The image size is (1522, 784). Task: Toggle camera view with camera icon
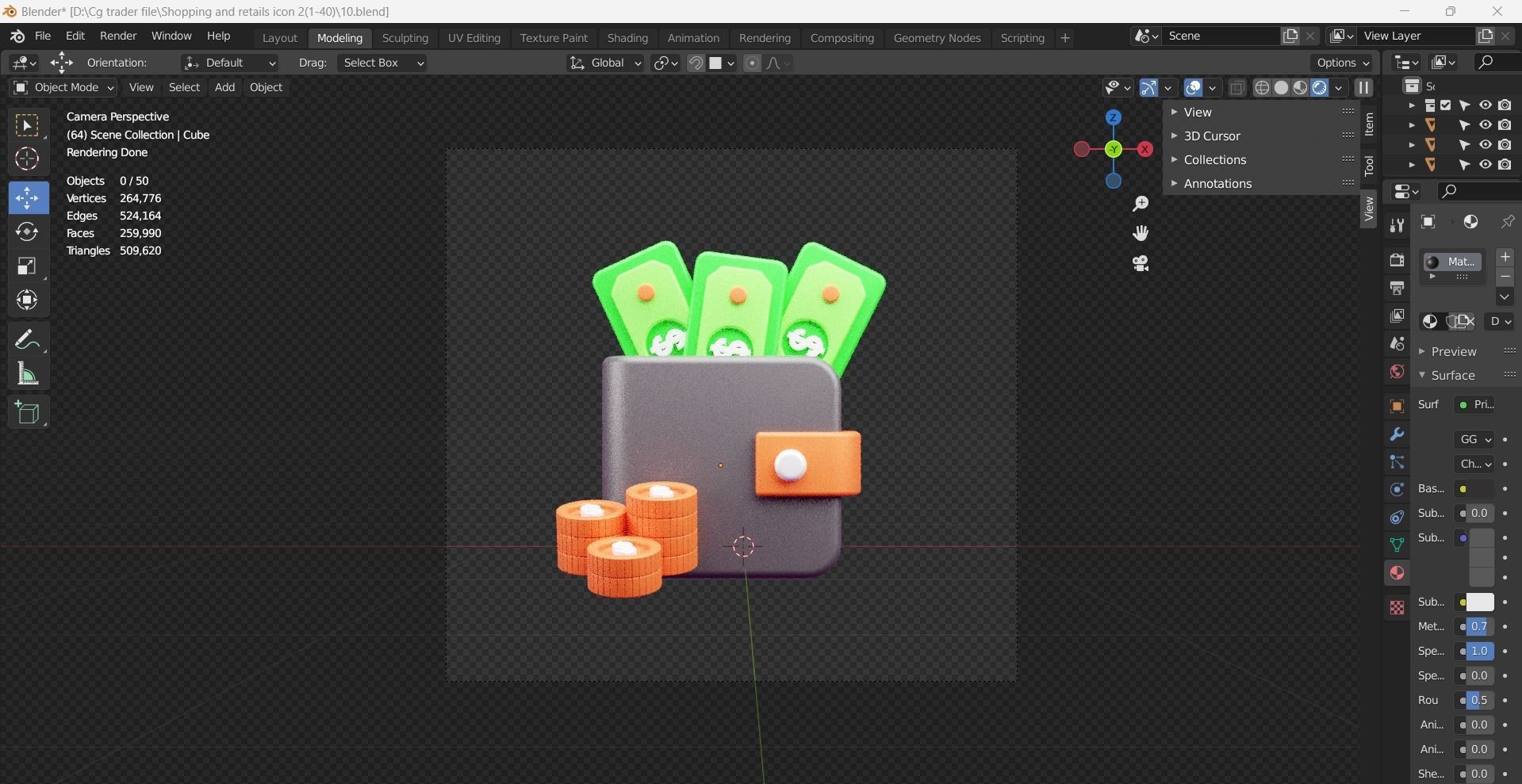[1141, 263]
